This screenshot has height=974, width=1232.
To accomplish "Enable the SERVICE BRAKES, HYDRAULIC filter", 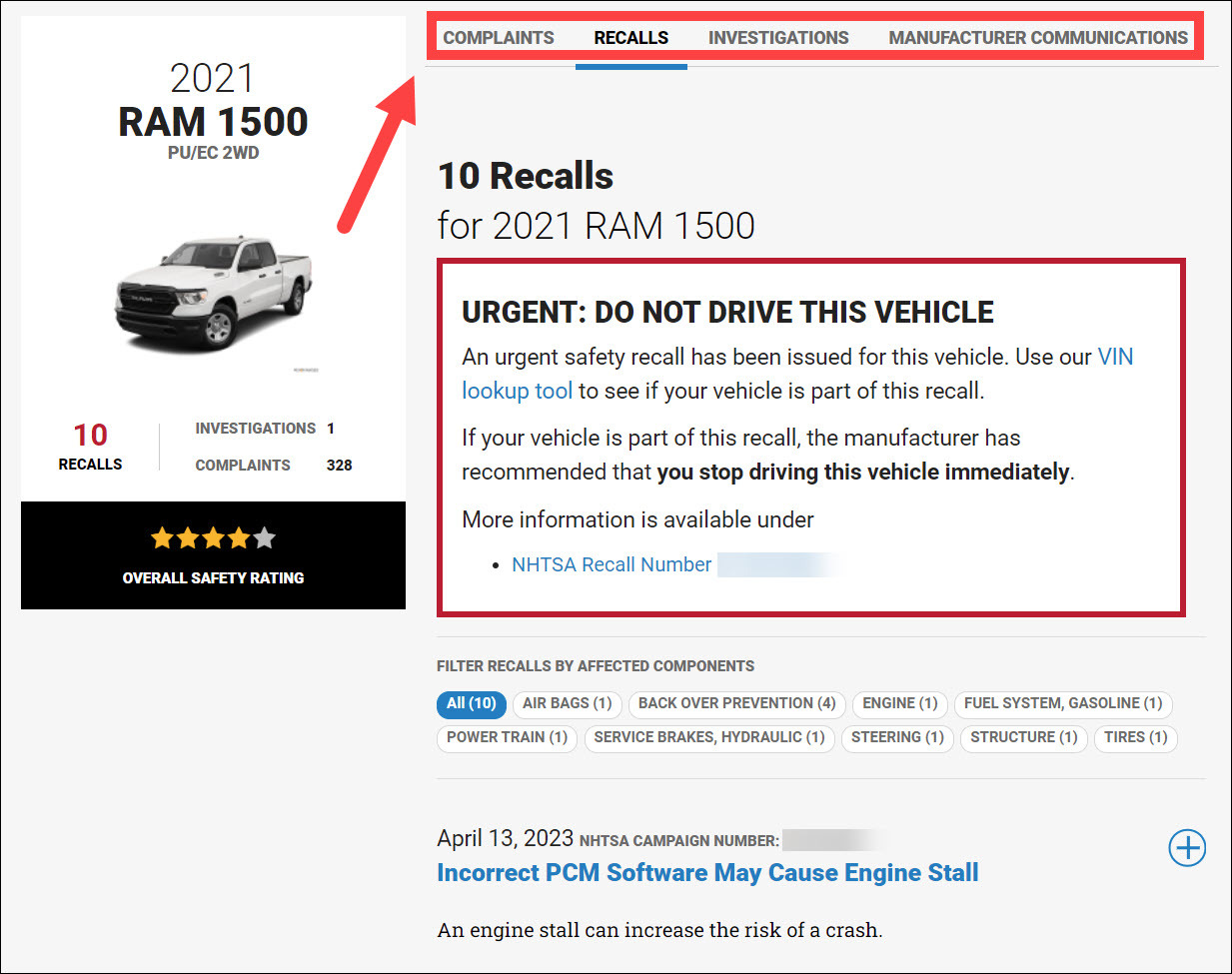I will [x=708, y=738].
